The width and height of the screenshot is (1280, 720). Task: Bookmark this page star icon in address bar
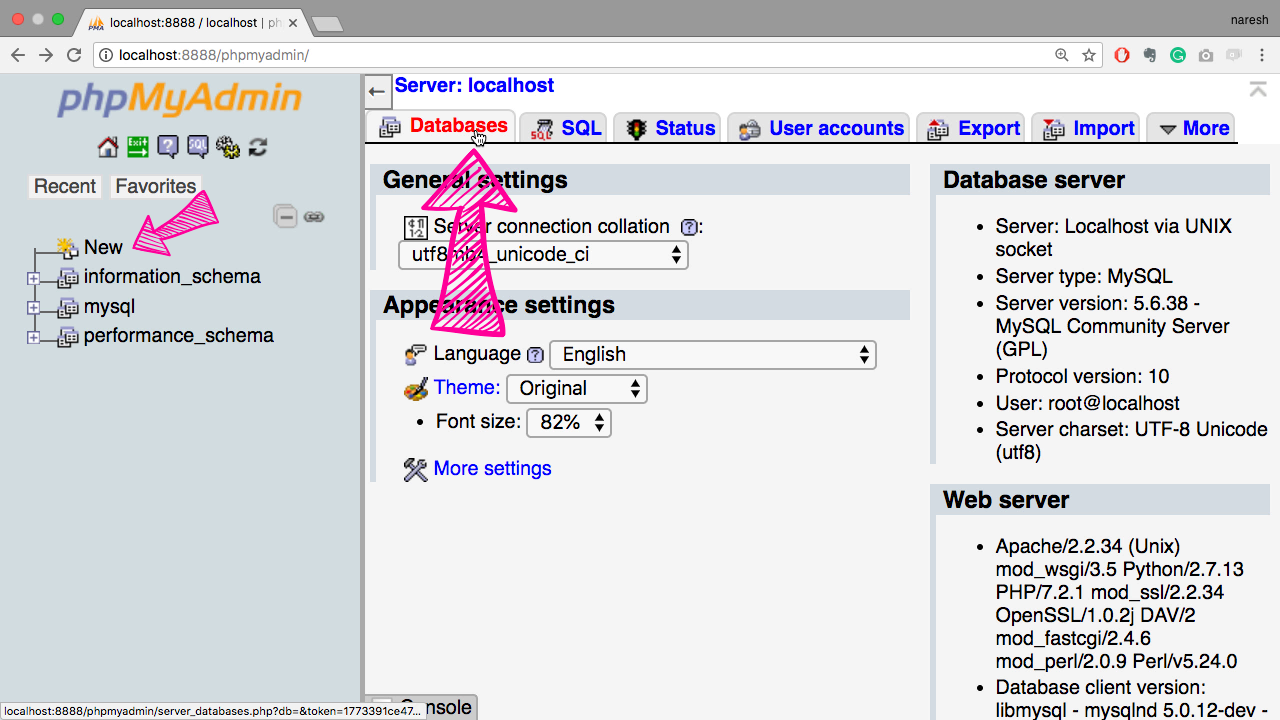pyautogui.click(x=1089, y=55)
